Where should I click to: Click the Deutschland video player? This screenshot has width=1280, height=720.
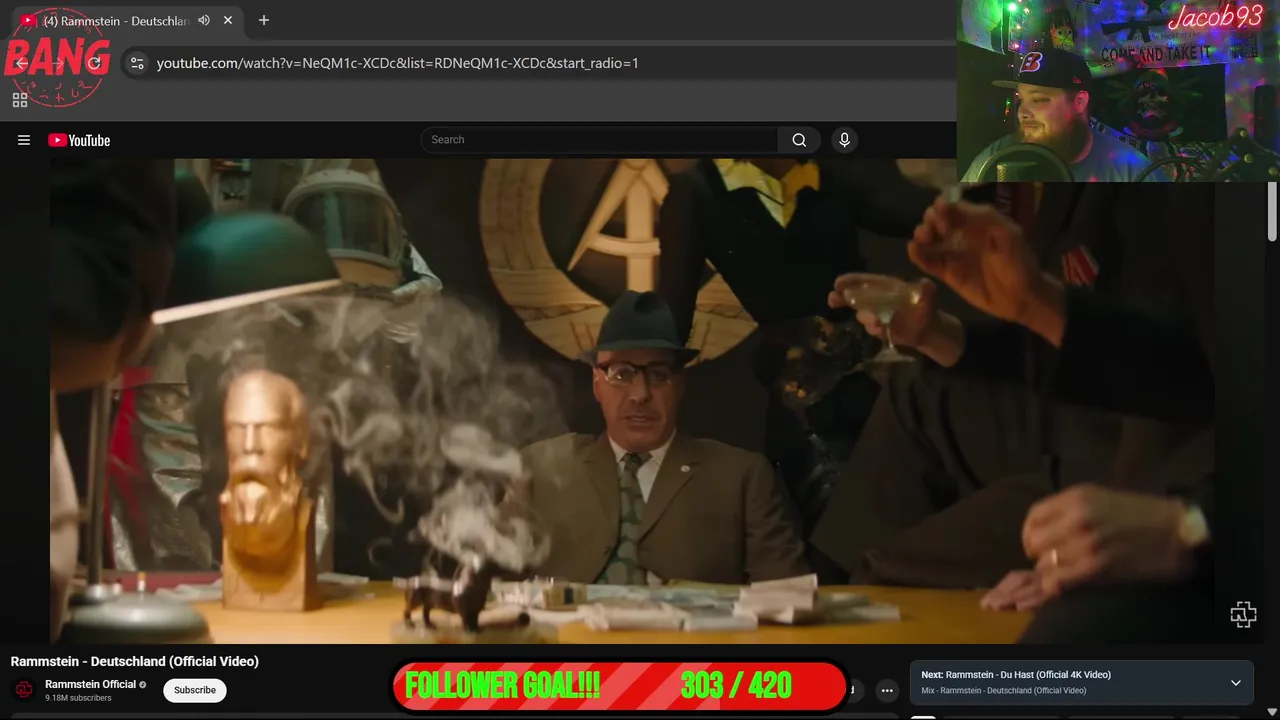point(632,400)
